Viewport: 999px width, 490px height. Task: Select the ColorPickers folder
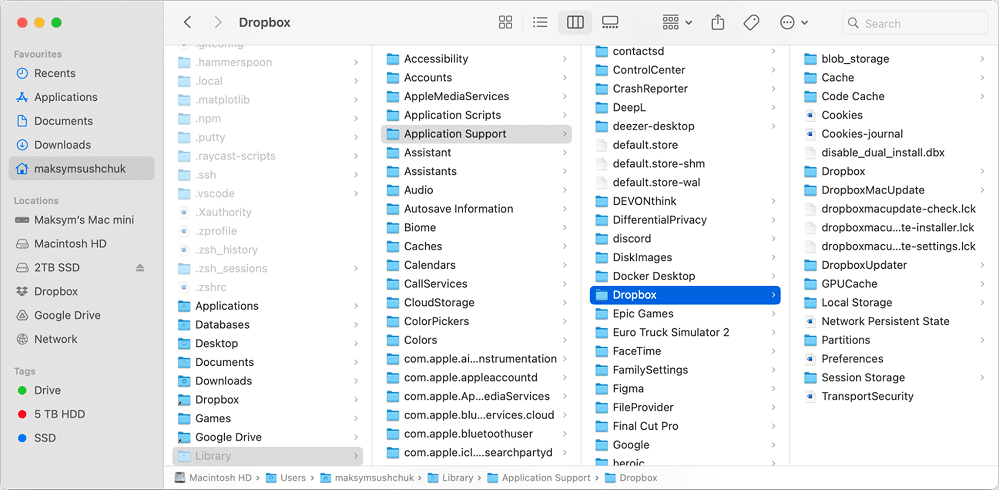tap(477, 321)
